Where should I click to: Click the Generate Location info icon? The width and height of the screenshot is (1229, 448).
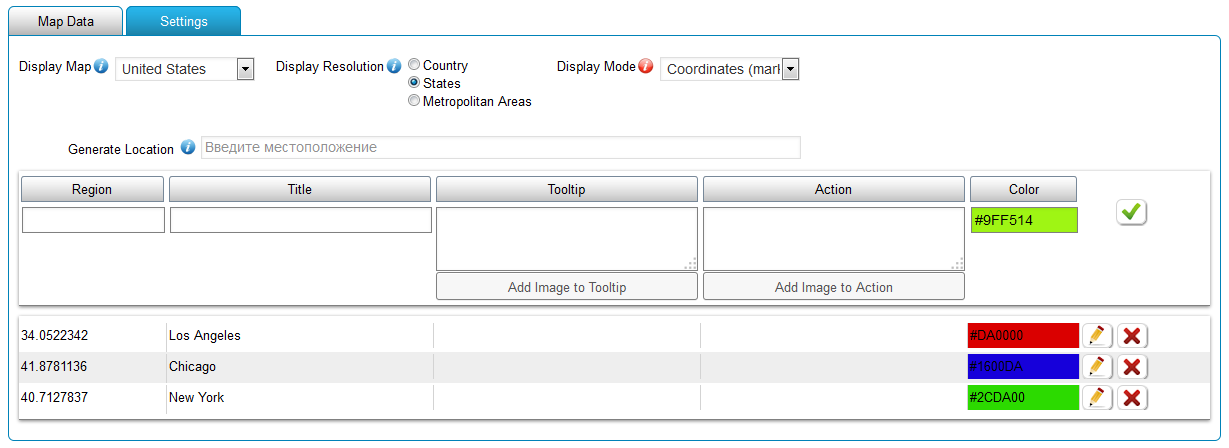[188, 148]
